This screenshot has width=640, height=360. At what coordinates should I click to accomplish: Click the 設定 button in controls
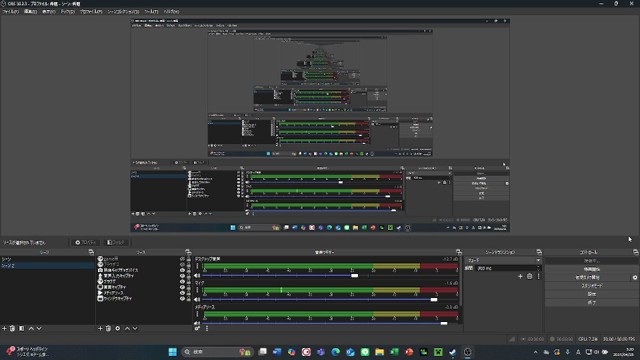[591, 294]
